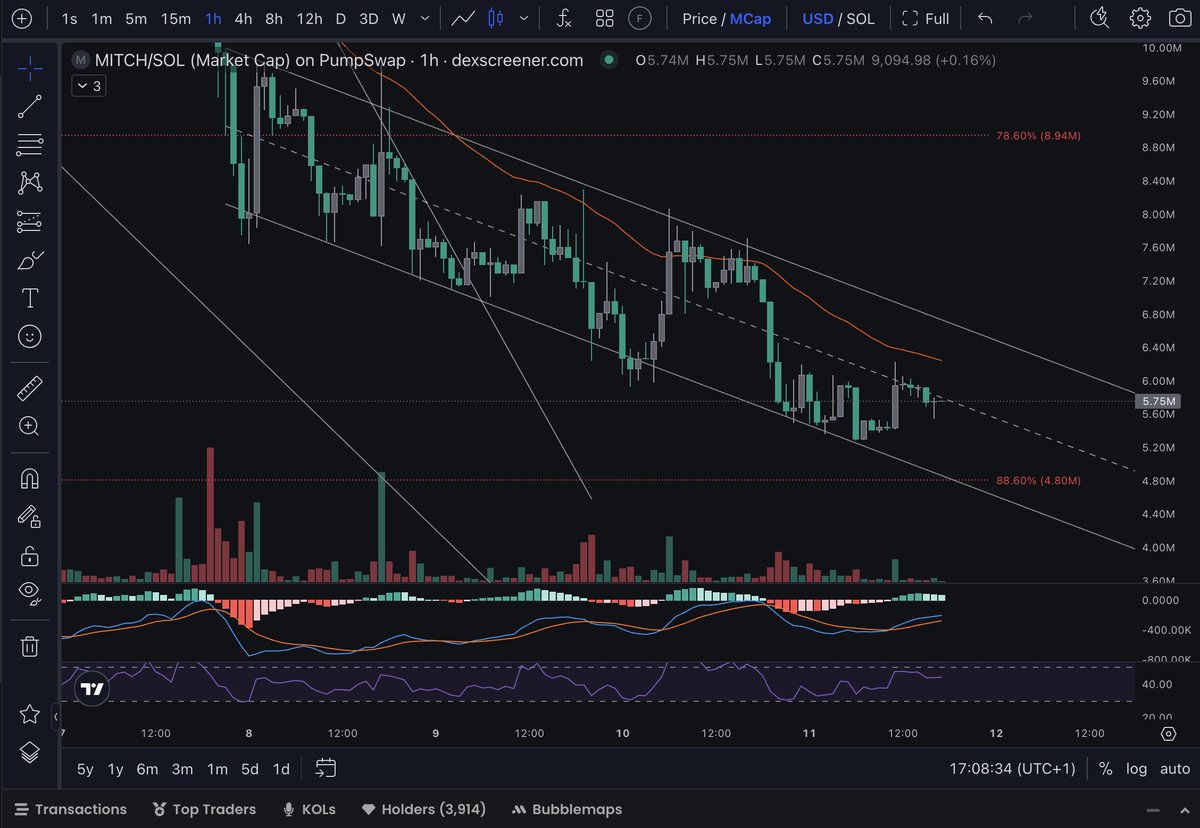The width and height of the screenshot is (1200, 828).
Task: Open chart type line selector
Action: pos(462,18)
